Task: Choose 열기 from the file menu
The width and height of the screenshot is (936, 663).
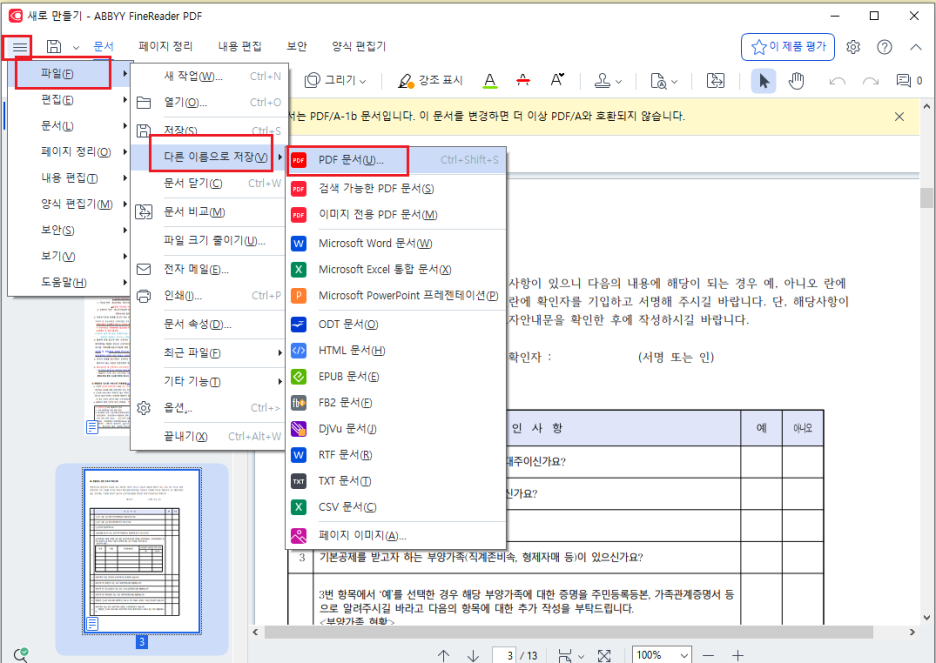Action: [209, 103]
